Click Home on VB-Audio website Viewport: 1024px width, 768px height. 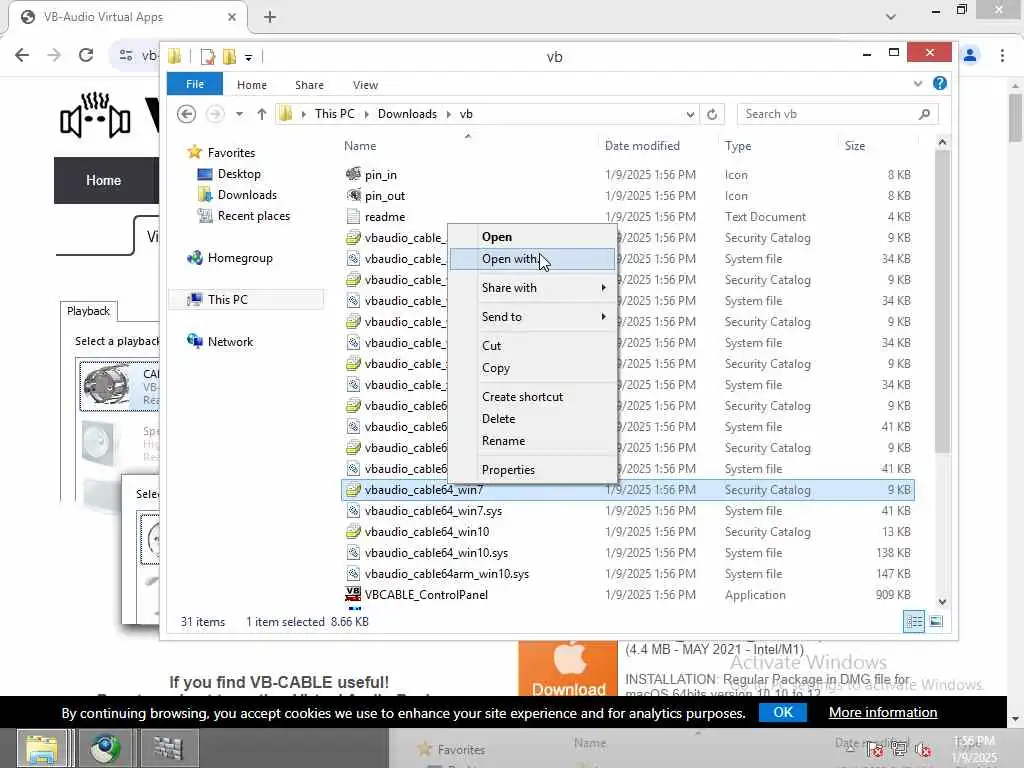click(x=103, y=180)
